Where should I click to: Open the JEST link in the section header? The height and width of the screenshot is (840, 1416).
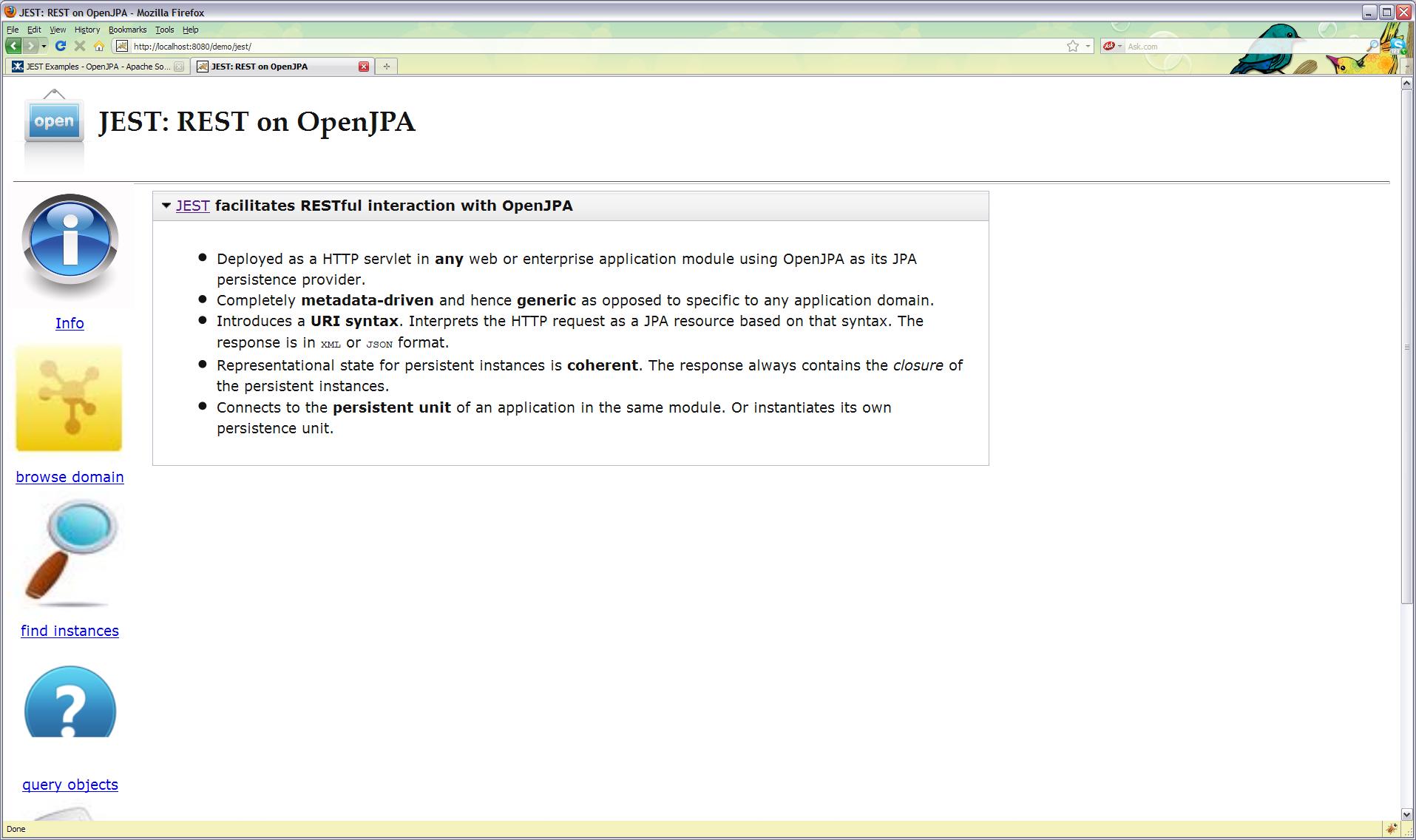192,206
